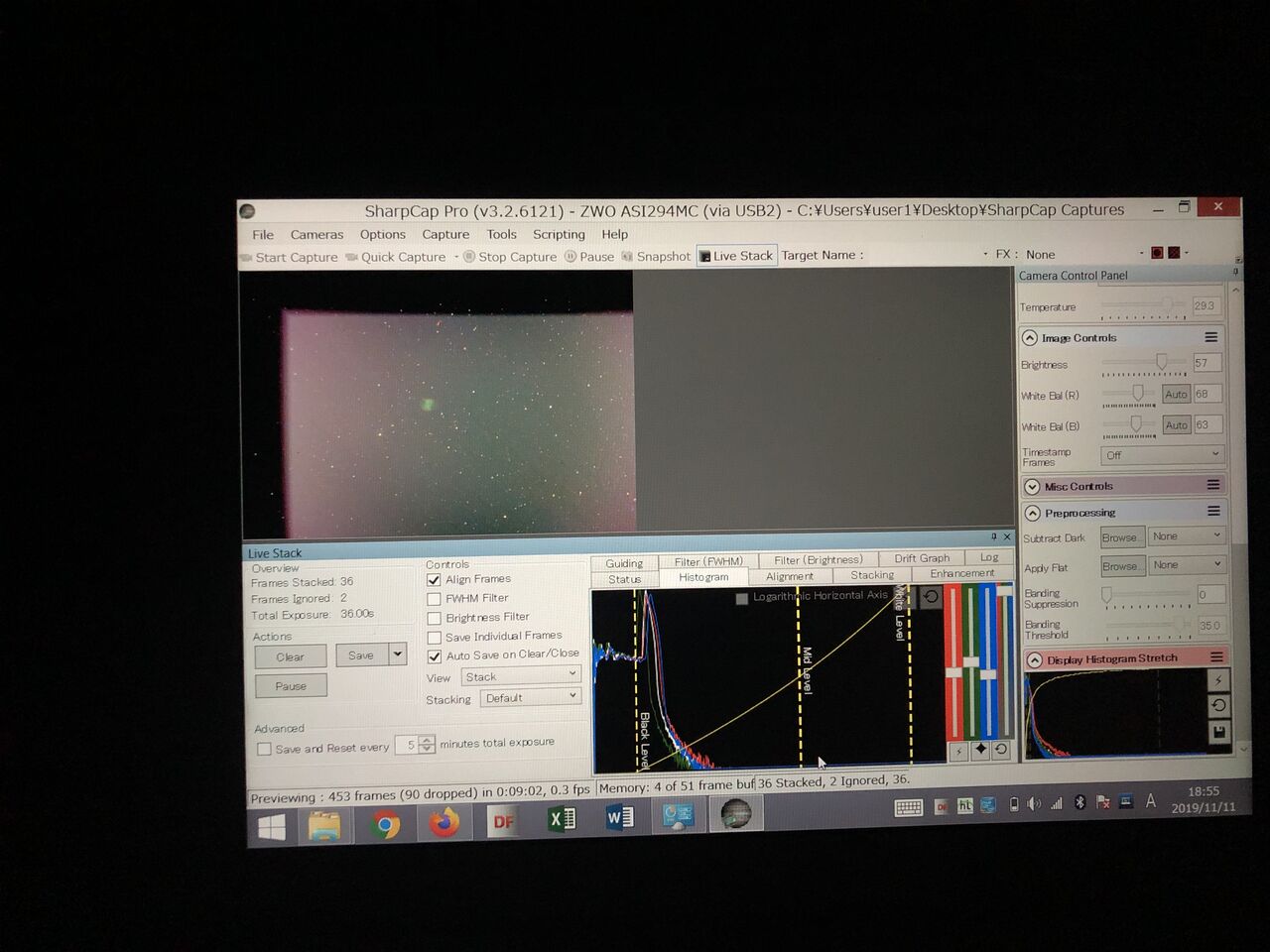
Task: Click the Start Capture toolbar button
Action: tap(290, 257)
